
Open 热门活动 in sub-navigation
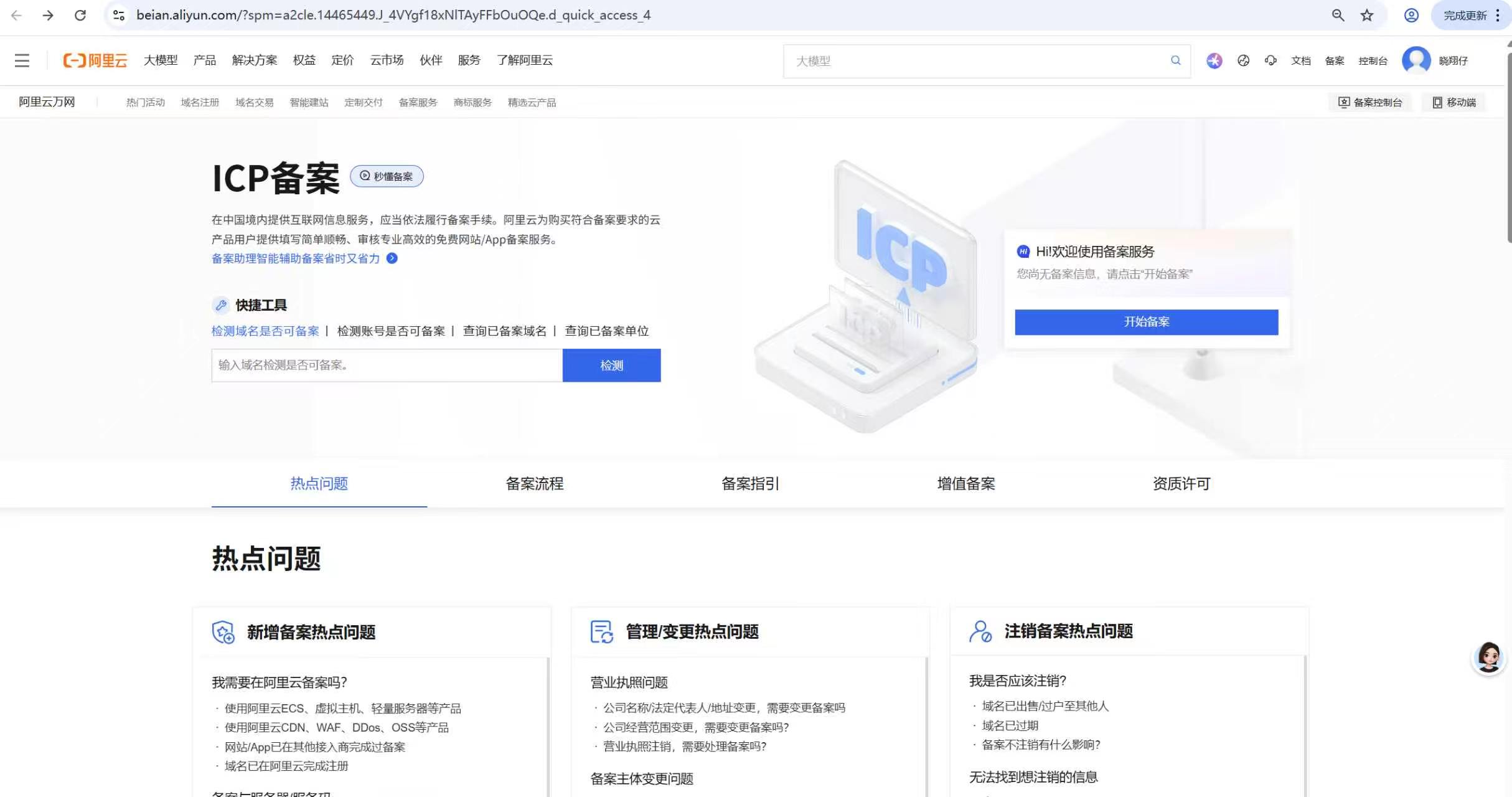point(146,103)
